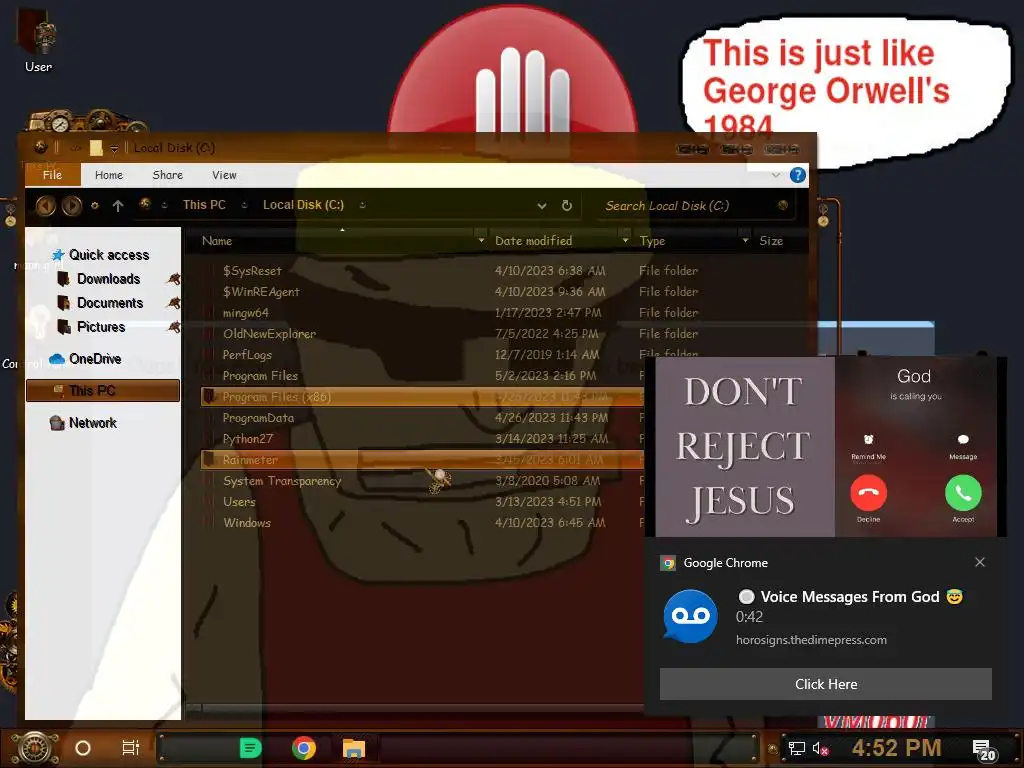Click the muted speaker icon in tray
The height and width of the screenshot is (768, 1024).
[820, 748]
